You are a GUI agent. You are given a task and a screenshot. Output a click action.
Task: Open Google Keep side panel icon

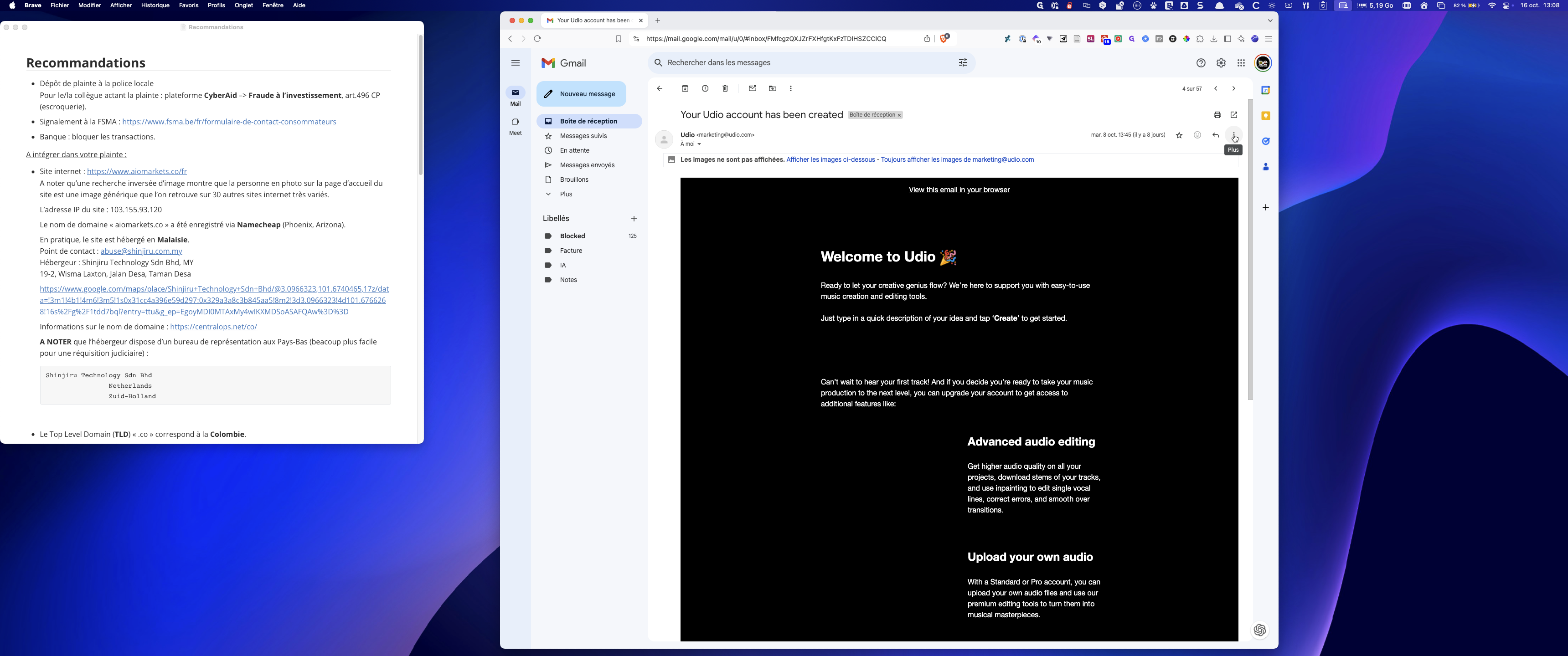[x=1265, y=116]
